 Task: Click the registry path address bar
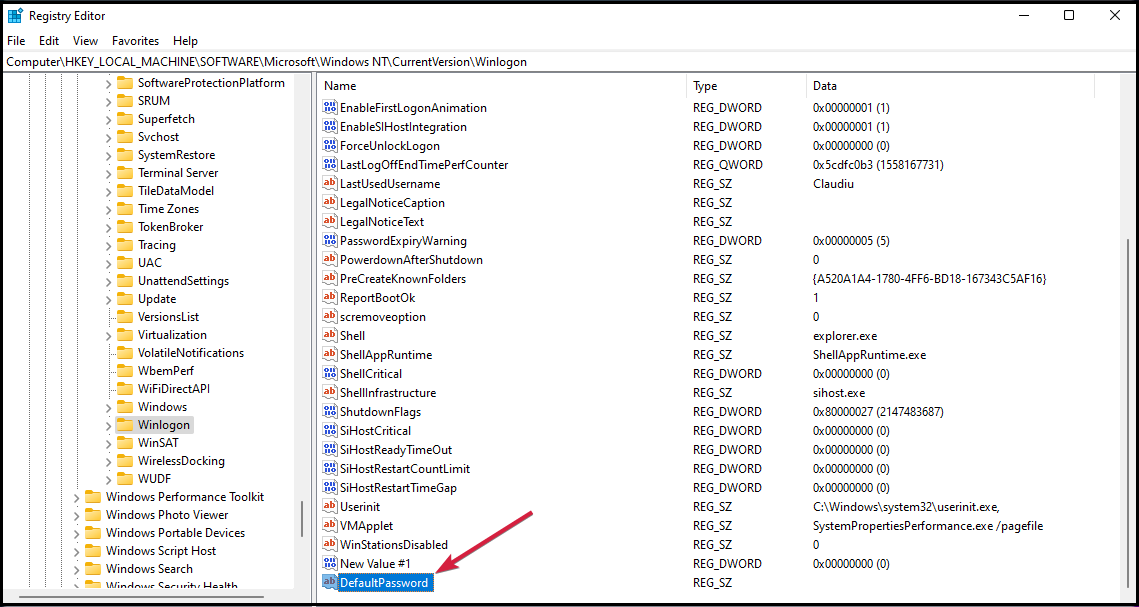570,62
